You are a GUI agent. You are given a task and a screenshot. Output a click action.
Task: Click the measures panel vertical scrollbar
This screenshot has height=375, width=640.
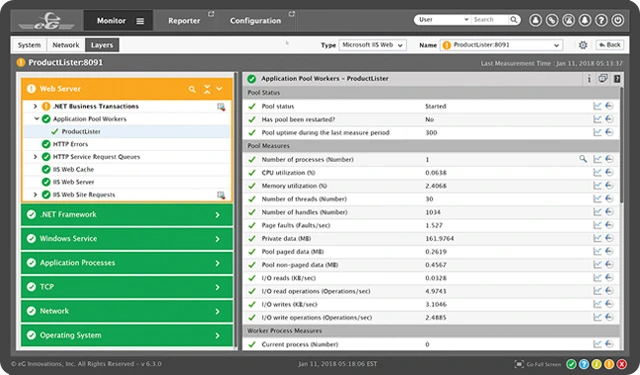point(621,145)
